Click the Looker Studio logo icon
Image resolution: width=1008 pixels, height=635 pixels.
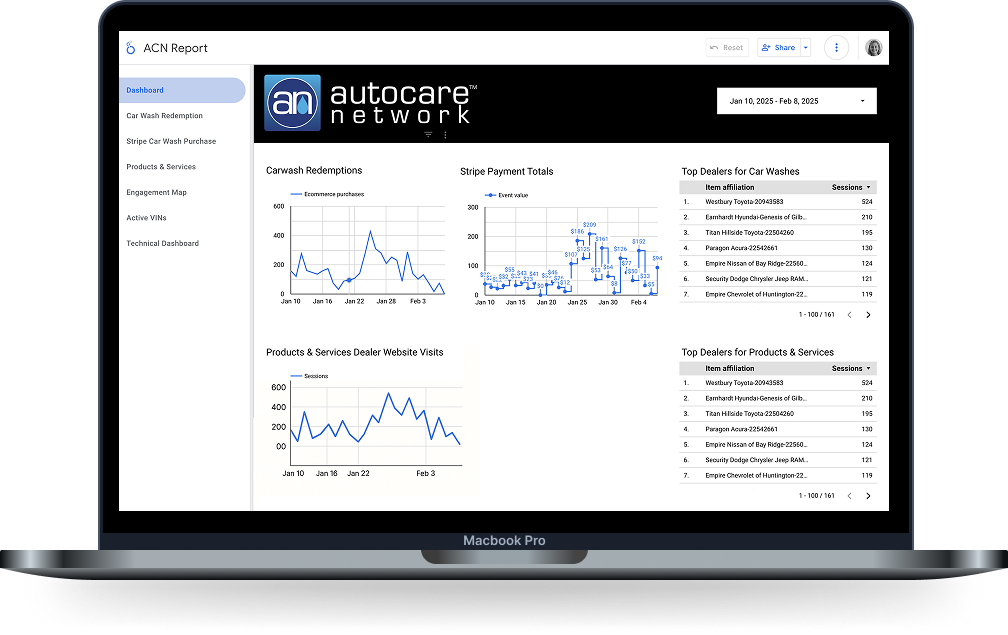click(x=130, y=48)
